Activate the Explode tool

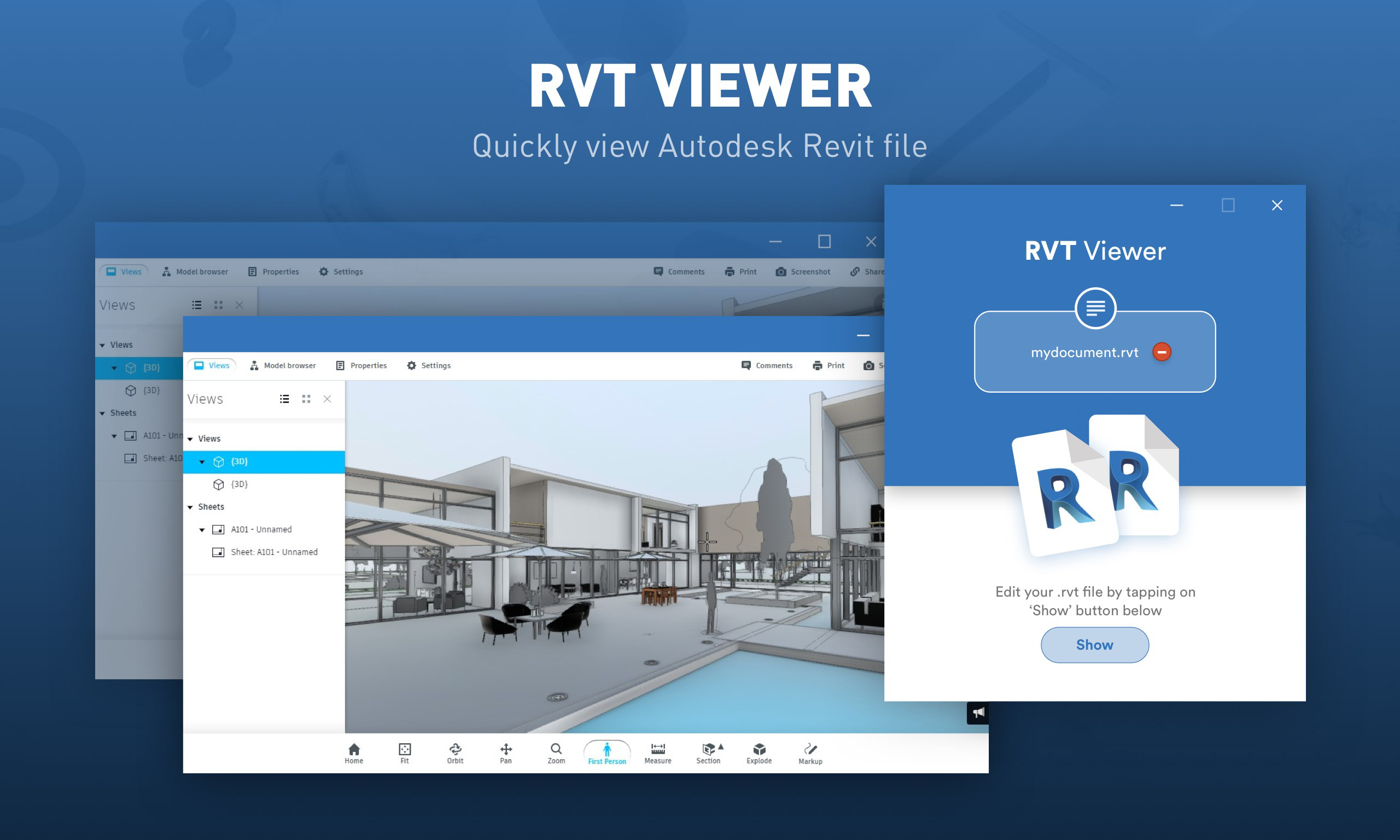(x=759, y=753)
